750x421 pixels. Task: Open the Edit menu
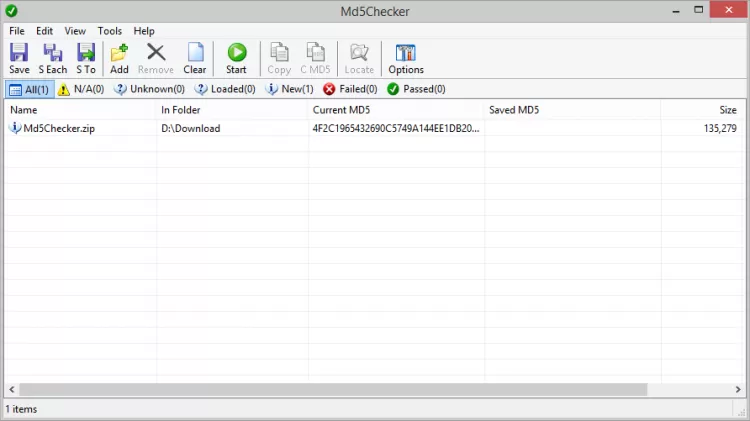coord(44,31)
